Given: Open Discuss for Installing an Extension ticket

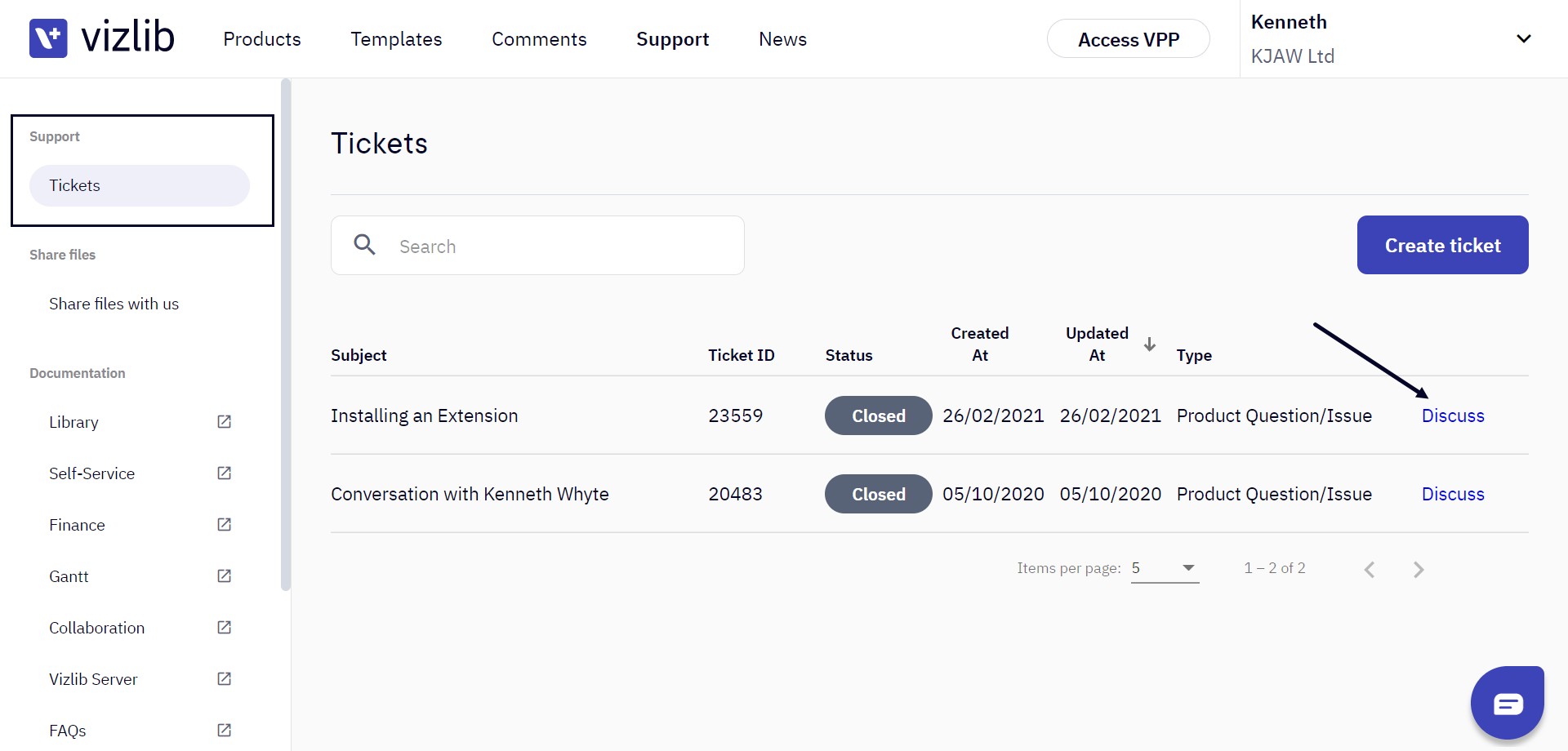Looking at the screenshot, I should (x=1453, y=415).
